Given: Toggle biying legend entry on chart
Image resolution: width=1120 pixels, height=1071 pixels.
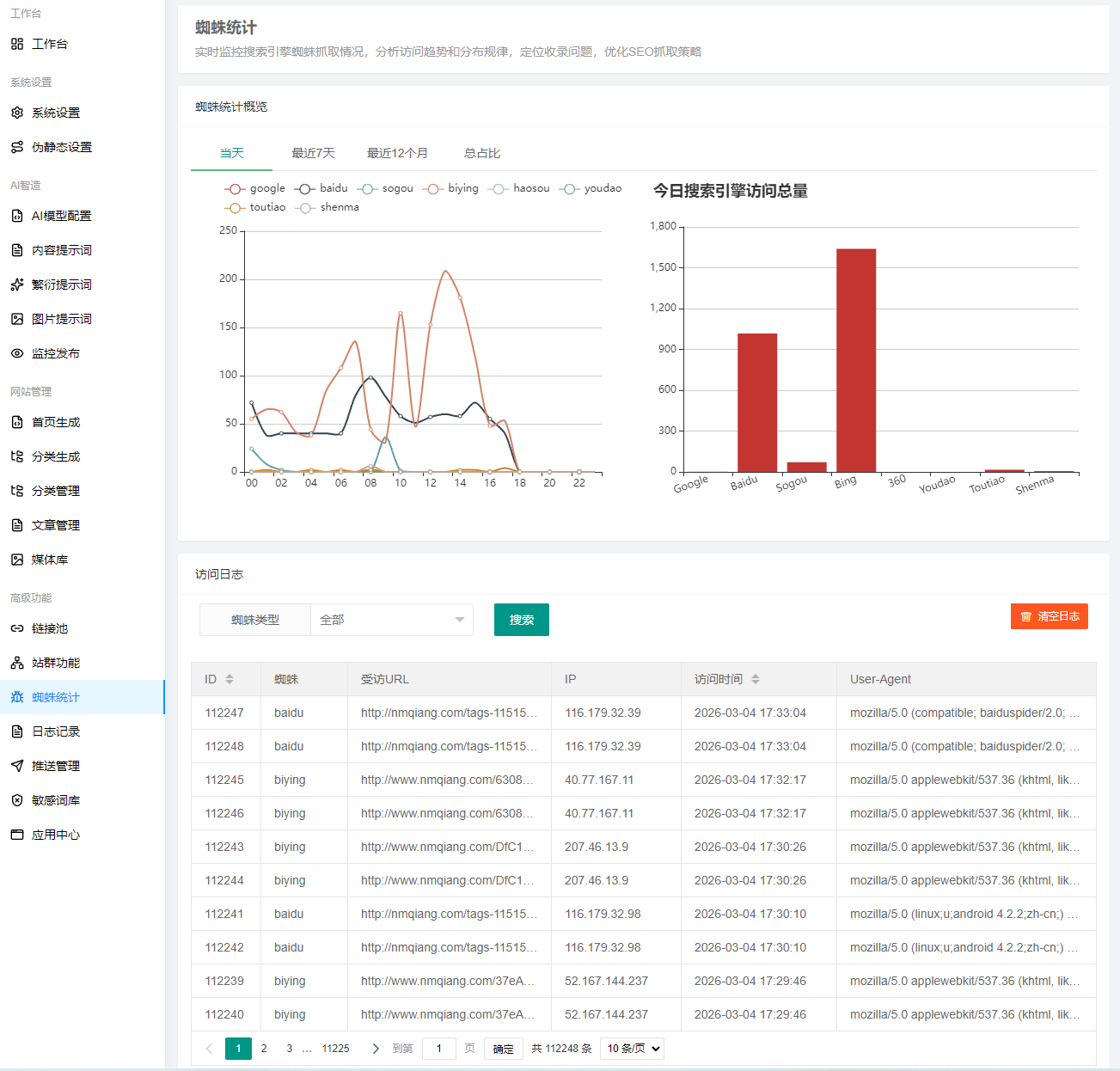Looking at the screenshot, I should tap(451, 188).
